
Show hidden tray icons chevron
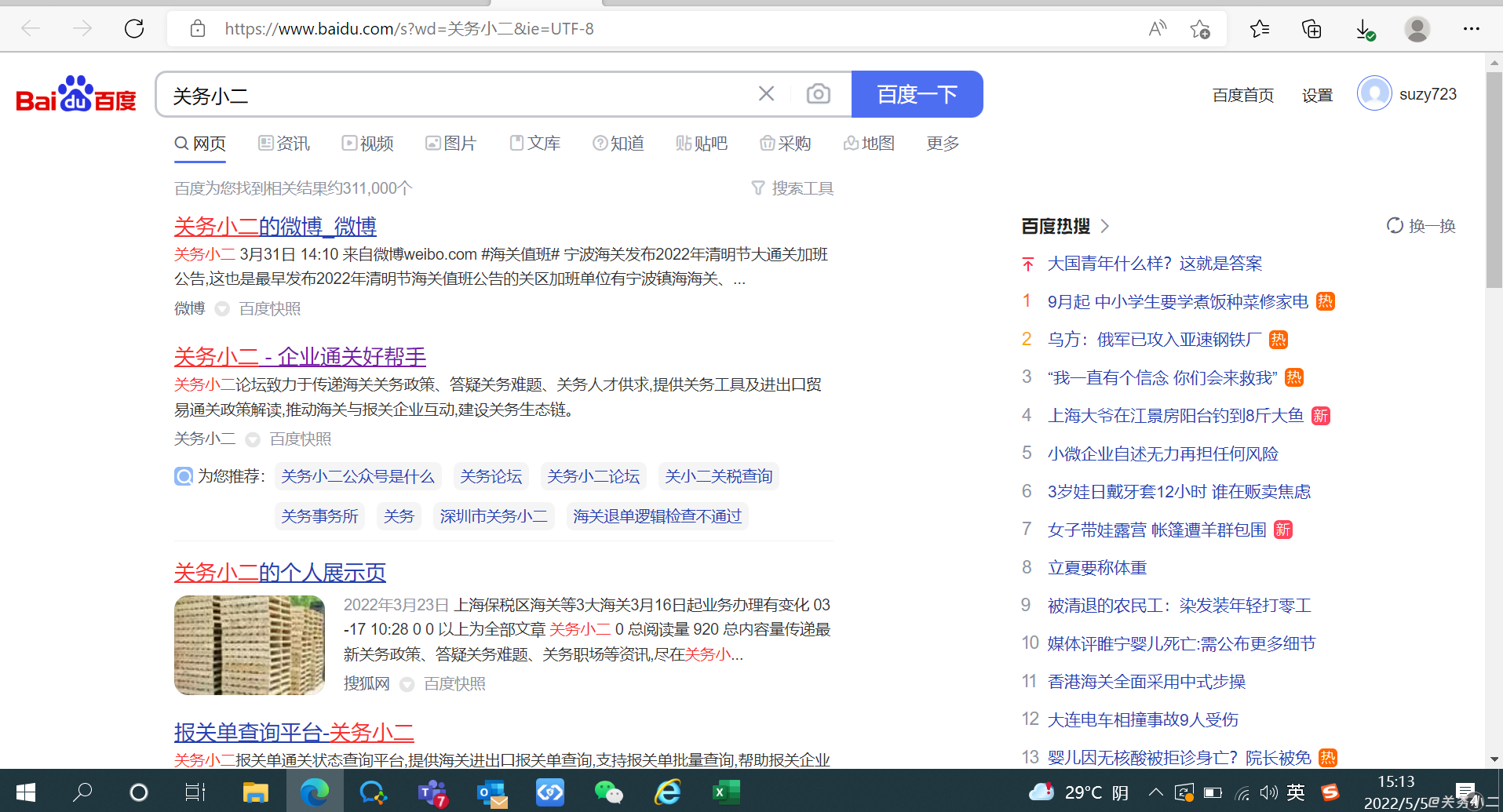pyautogui.click(x=1155, y=792)
